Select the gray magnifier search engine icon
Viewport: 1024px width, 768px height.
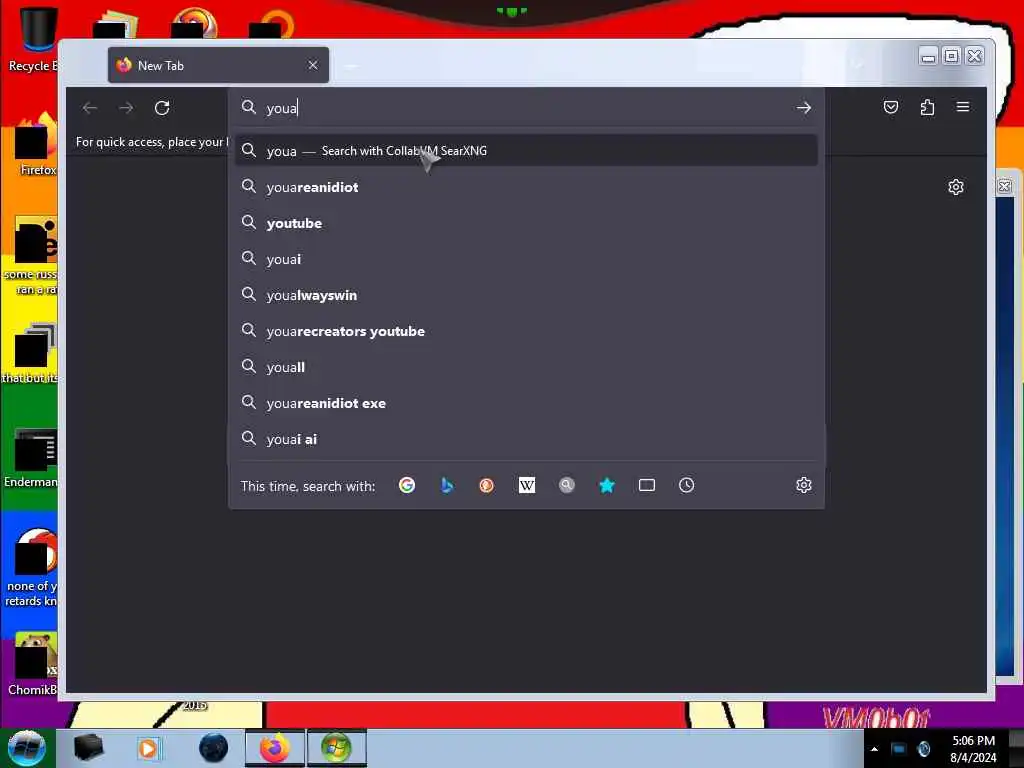(x=567, y=485)
